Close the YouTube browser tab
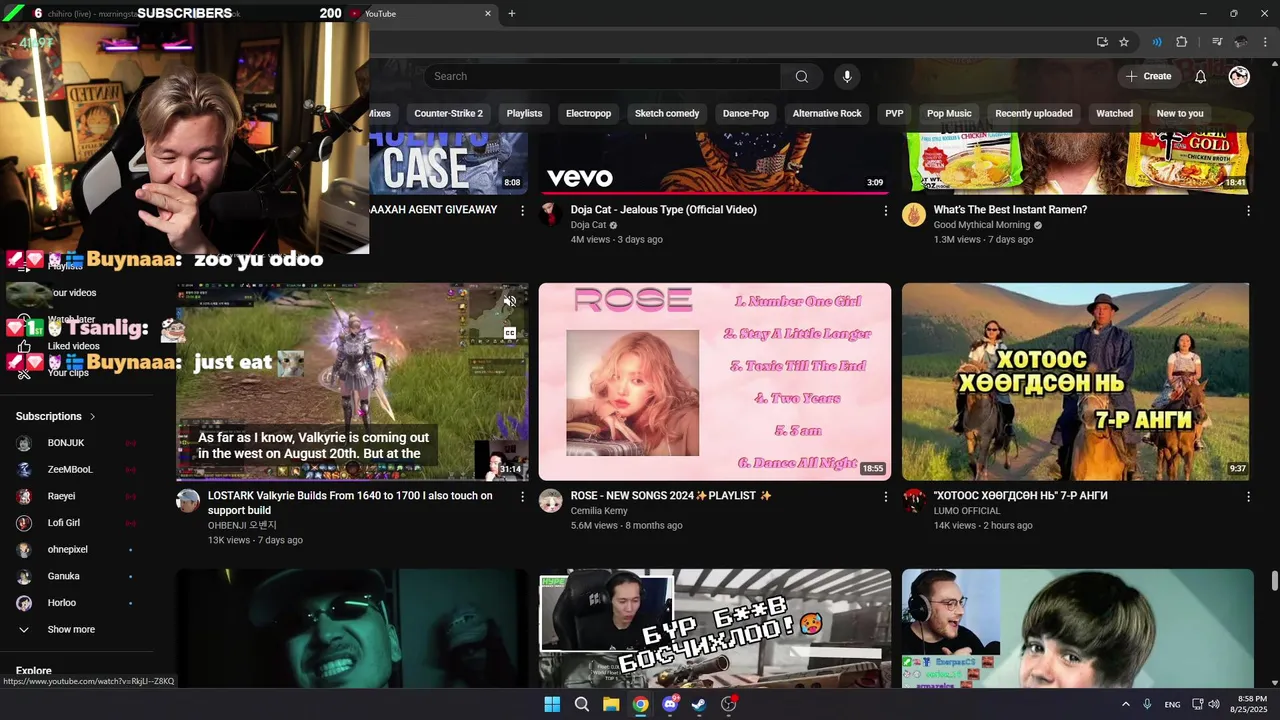This screenshot has height=720, width=1280. 488,14
